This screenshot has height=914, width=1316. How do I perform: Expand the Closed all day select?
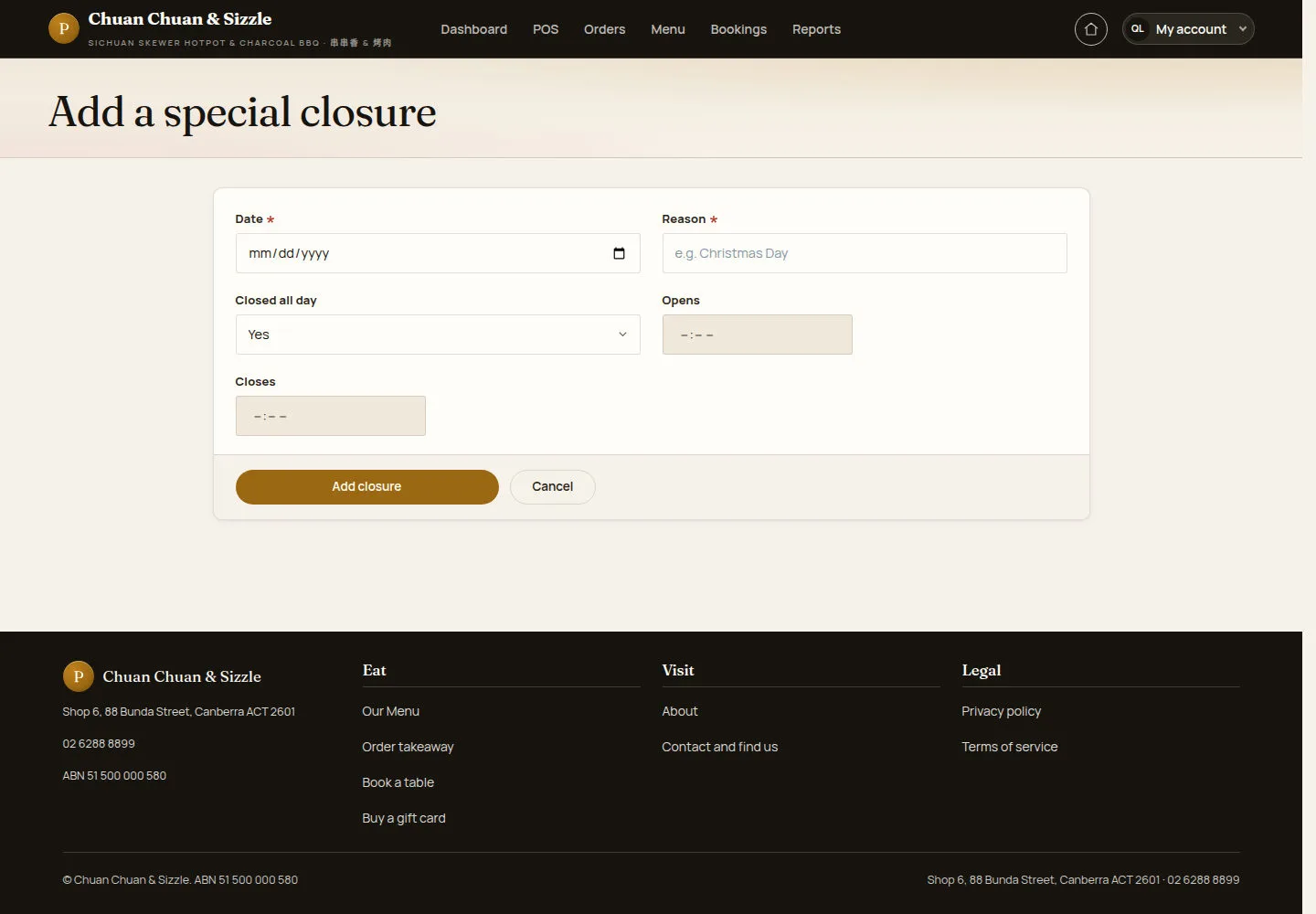438,335
